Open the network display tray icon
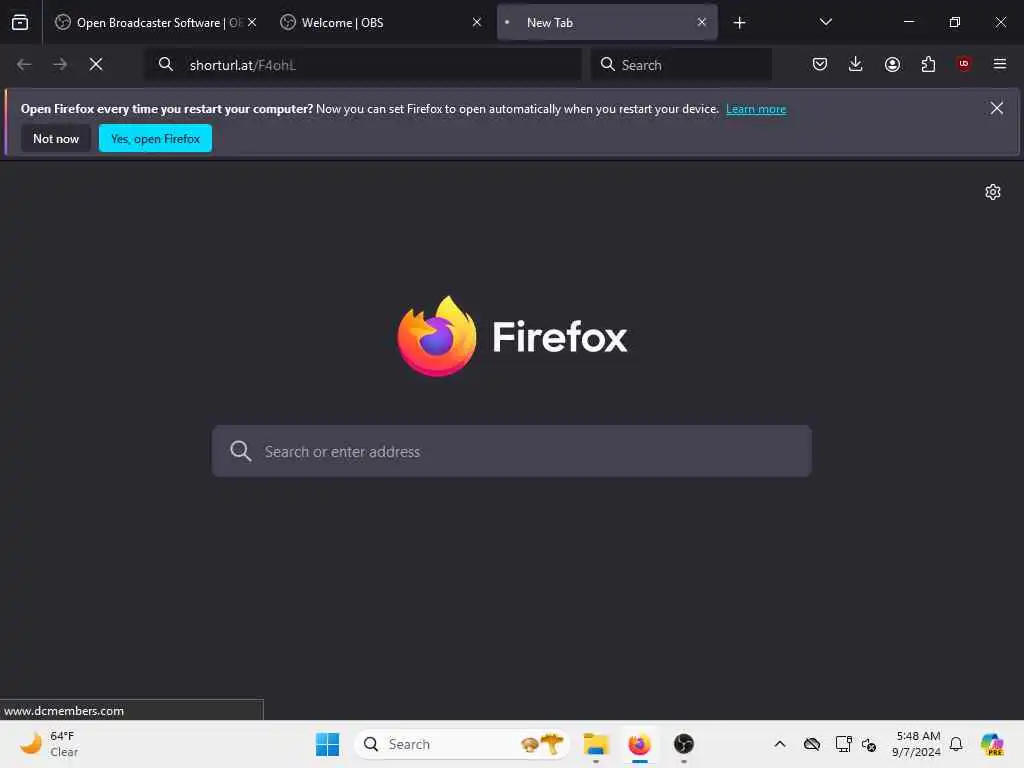Screen dimensions: 1024x768 [843, 744]
